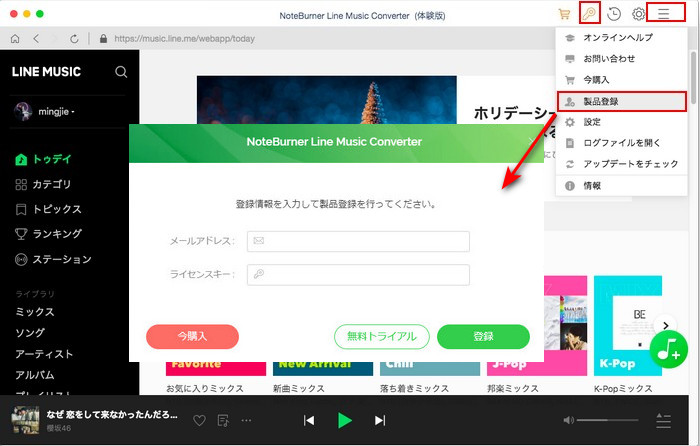Go to home page in browser bar
The height and width of the screenshot is (446, 700).
tap(15, 39)
